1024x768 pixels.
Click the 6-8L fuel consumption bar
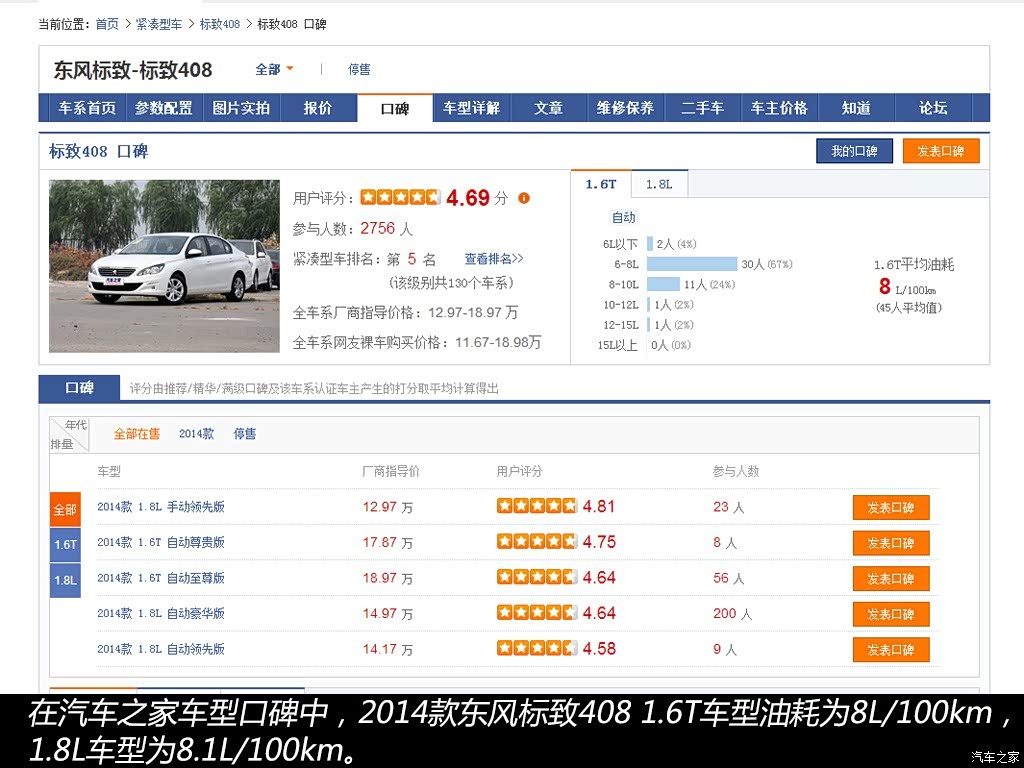(x=692, y=264)
